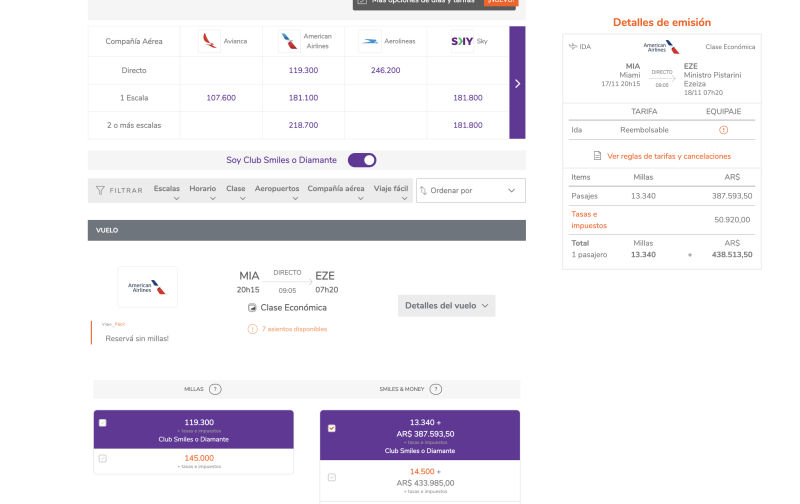The height and width of the screenshot is (504, 800).
Task: Click the American Airlines logo in fare table
Action: [x=289, y=41]
